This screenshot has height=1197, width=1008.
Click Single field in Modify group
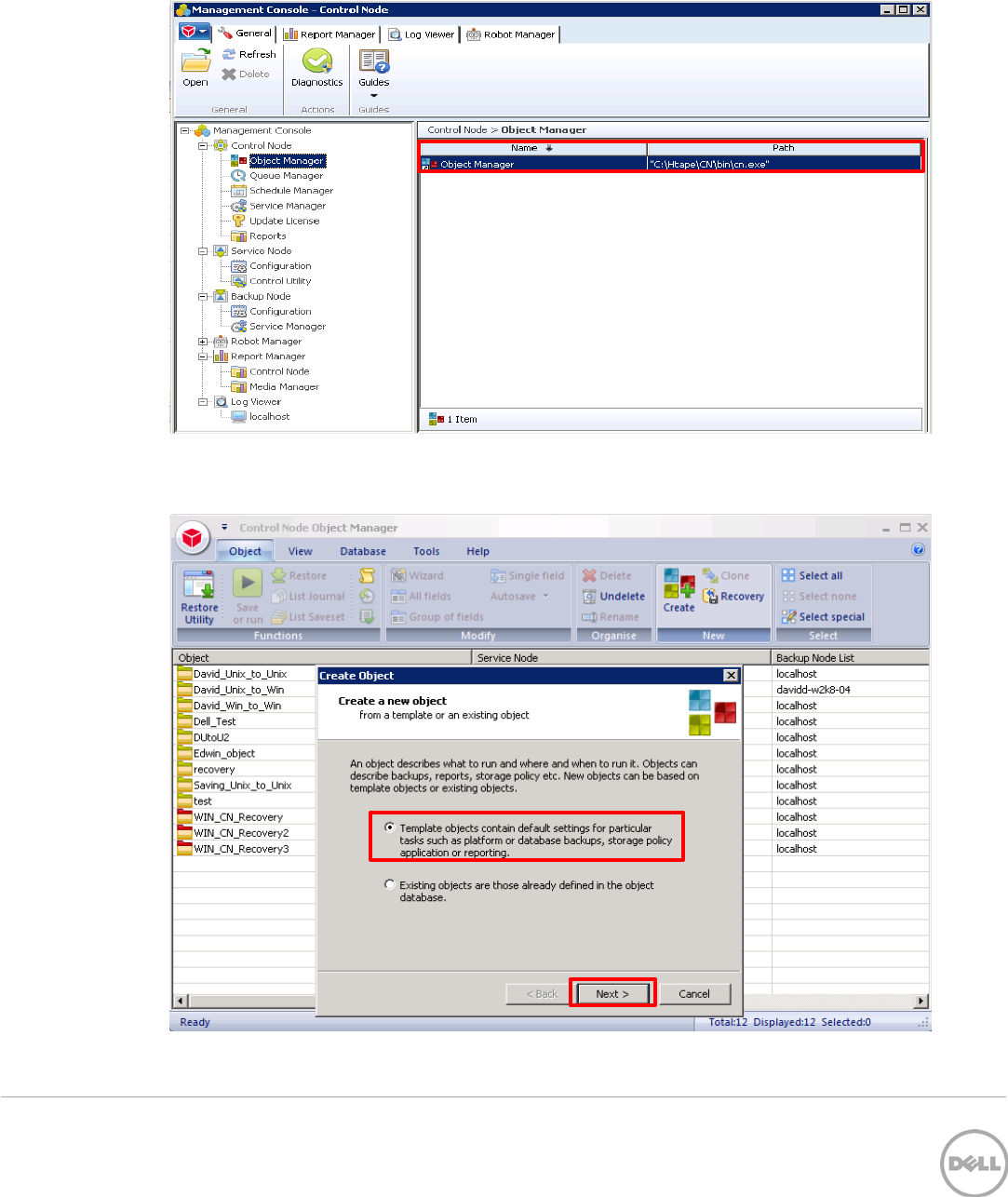tap(528, 576)
